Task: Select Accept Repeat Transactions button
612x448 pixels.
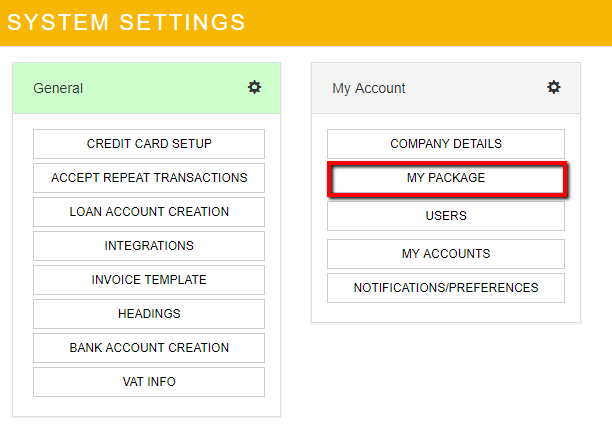Action: click(x=149, y=178)
